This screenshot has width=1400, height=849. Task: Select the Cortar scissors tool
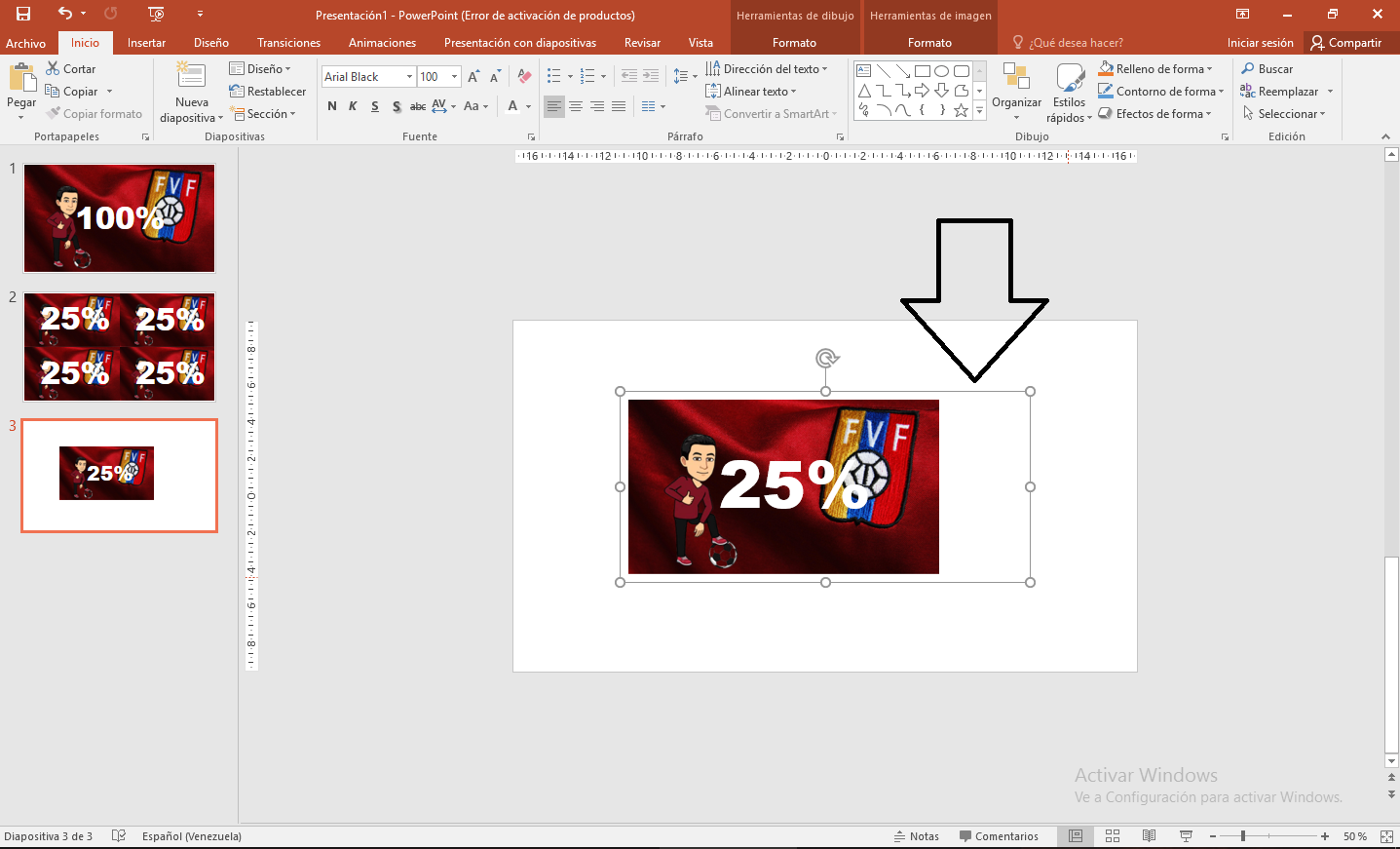click(71, 69)
